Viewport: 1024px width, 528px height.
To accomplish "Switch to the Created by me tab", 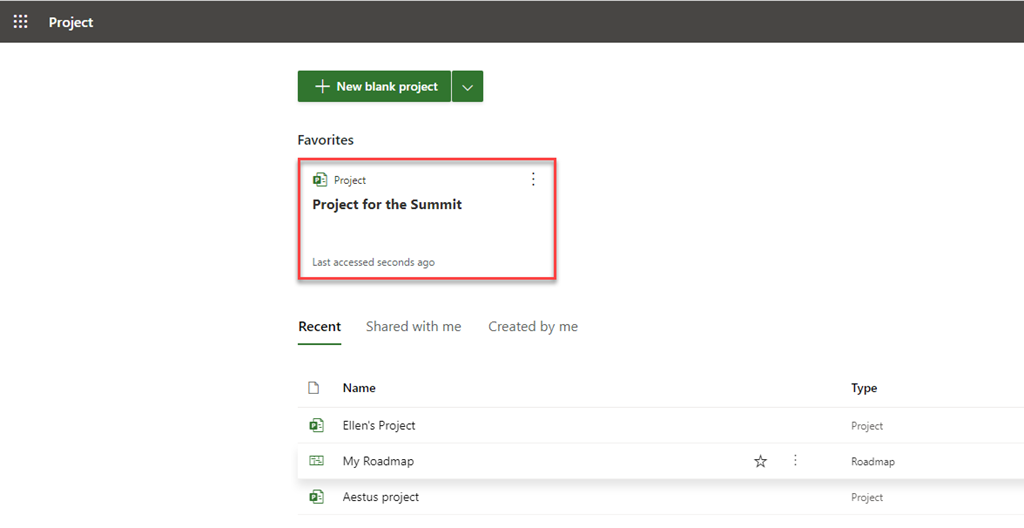I will coord(532,327).
